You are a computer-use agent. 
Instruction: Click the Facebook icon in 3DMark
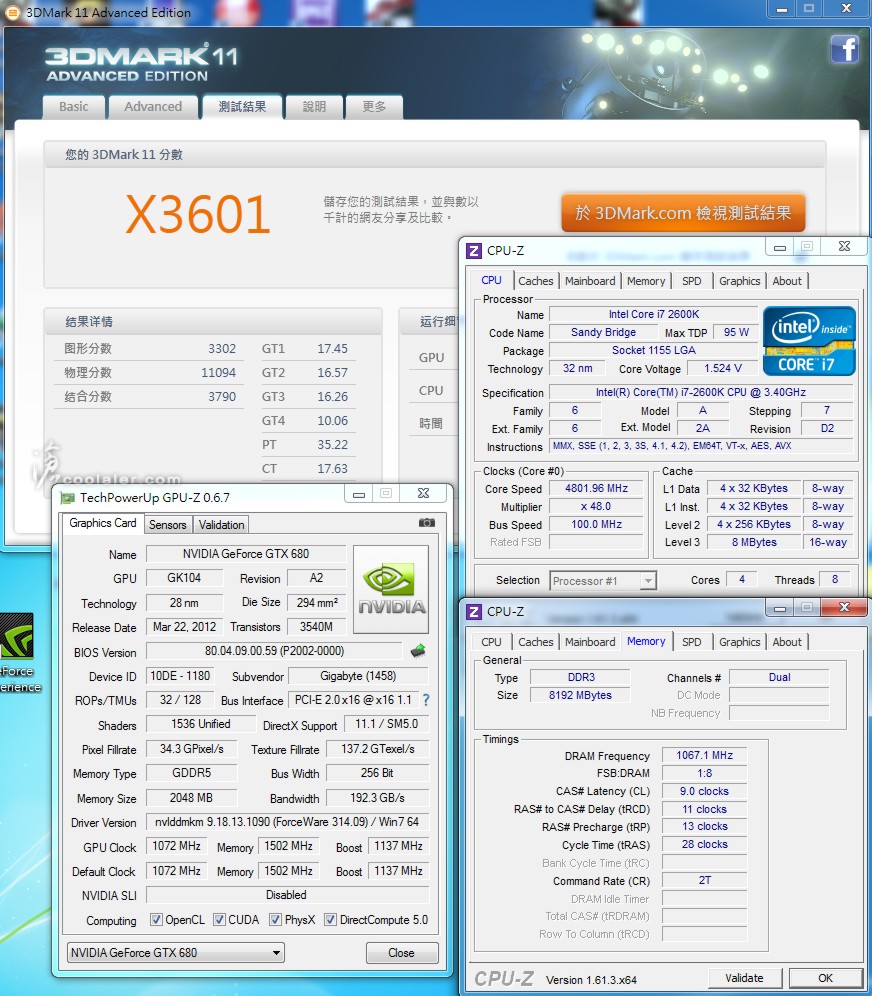coord(845,49)
